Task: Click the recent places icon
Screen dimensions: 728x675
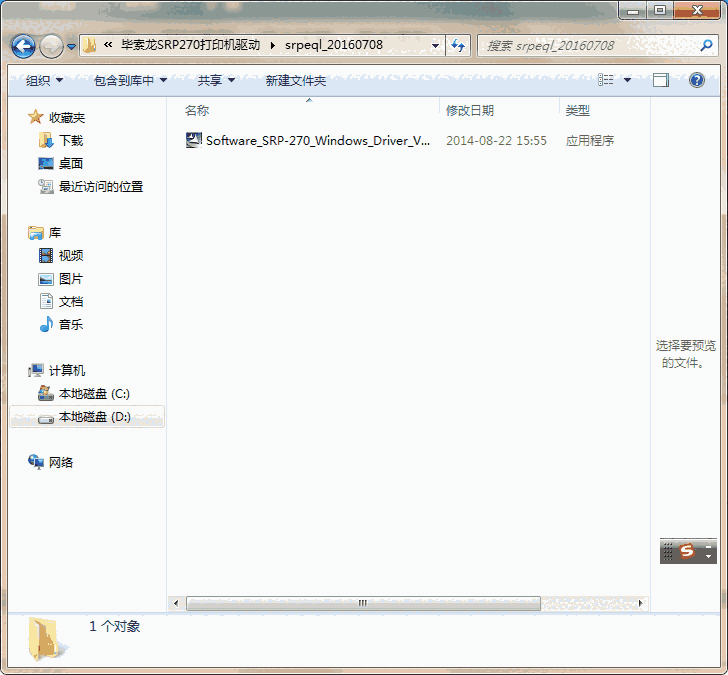Action: click(x=46, y=186)
